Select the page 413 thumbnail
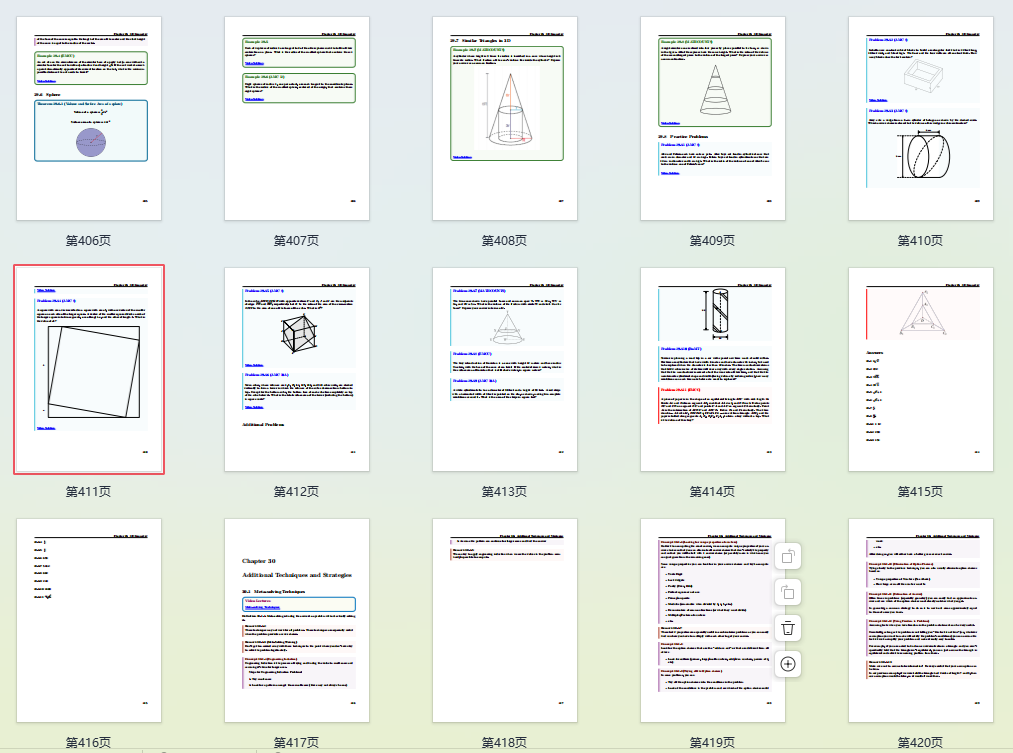The width and height of the screenshot is (1013, 753). point(505,369)
